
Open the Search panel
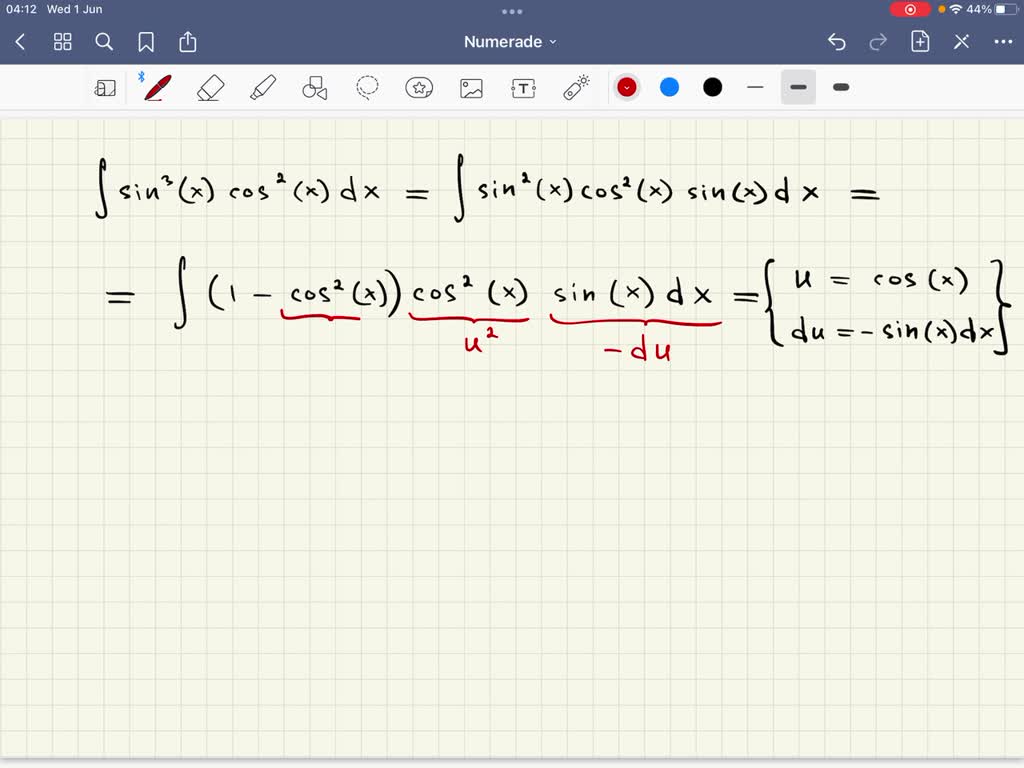tap(104, 42)
